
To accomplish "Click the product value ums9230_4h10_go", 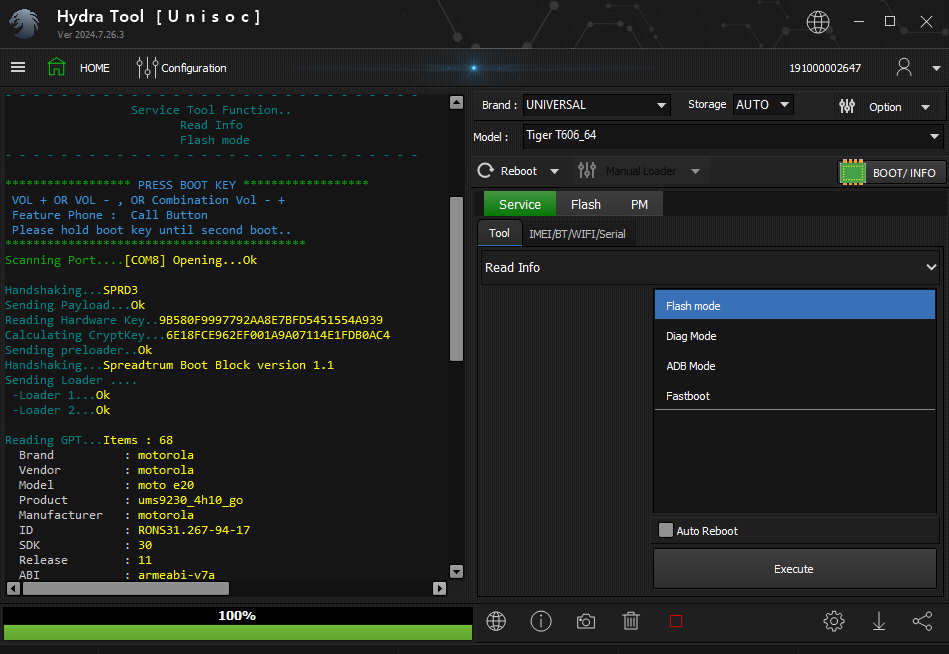I will coord(191,500).
